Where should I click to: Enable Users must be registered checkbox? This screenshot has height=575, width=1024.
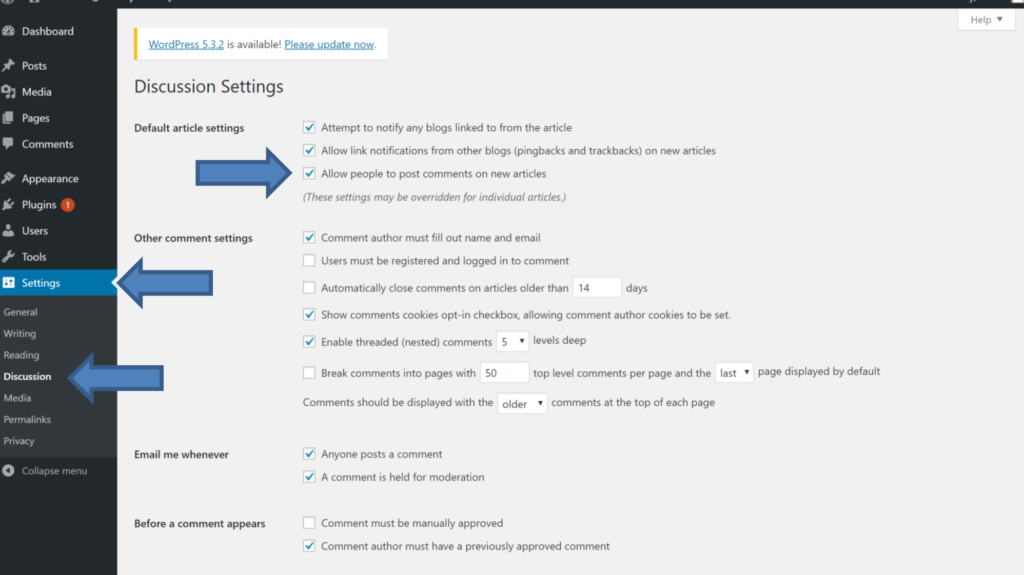309,261
